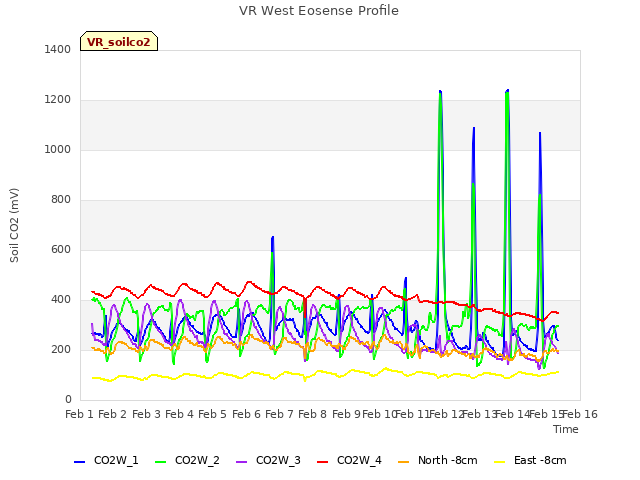Click the Soil CO2 (mV) axis label
Image resolution: width=640 pixels, height=480 pixels.
tap(14, 225)
